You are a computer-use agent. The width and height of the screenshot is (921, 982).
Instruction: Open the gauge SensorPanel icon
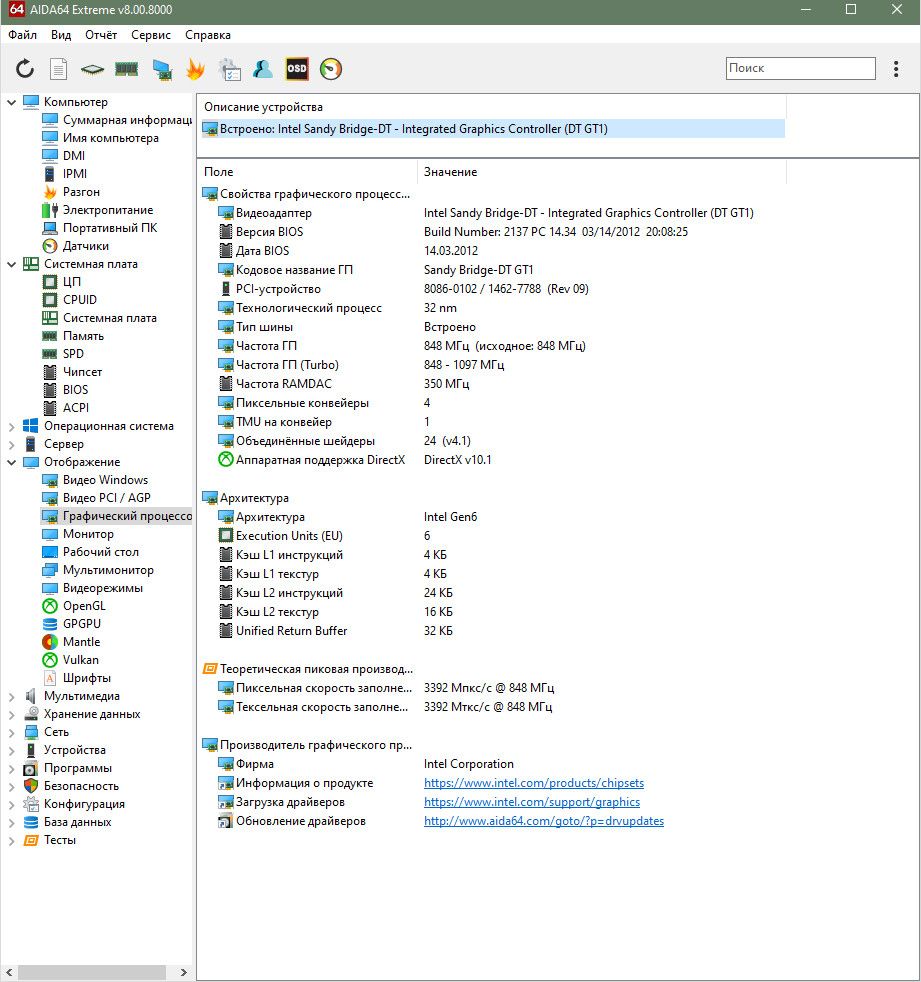pos(331,68)
